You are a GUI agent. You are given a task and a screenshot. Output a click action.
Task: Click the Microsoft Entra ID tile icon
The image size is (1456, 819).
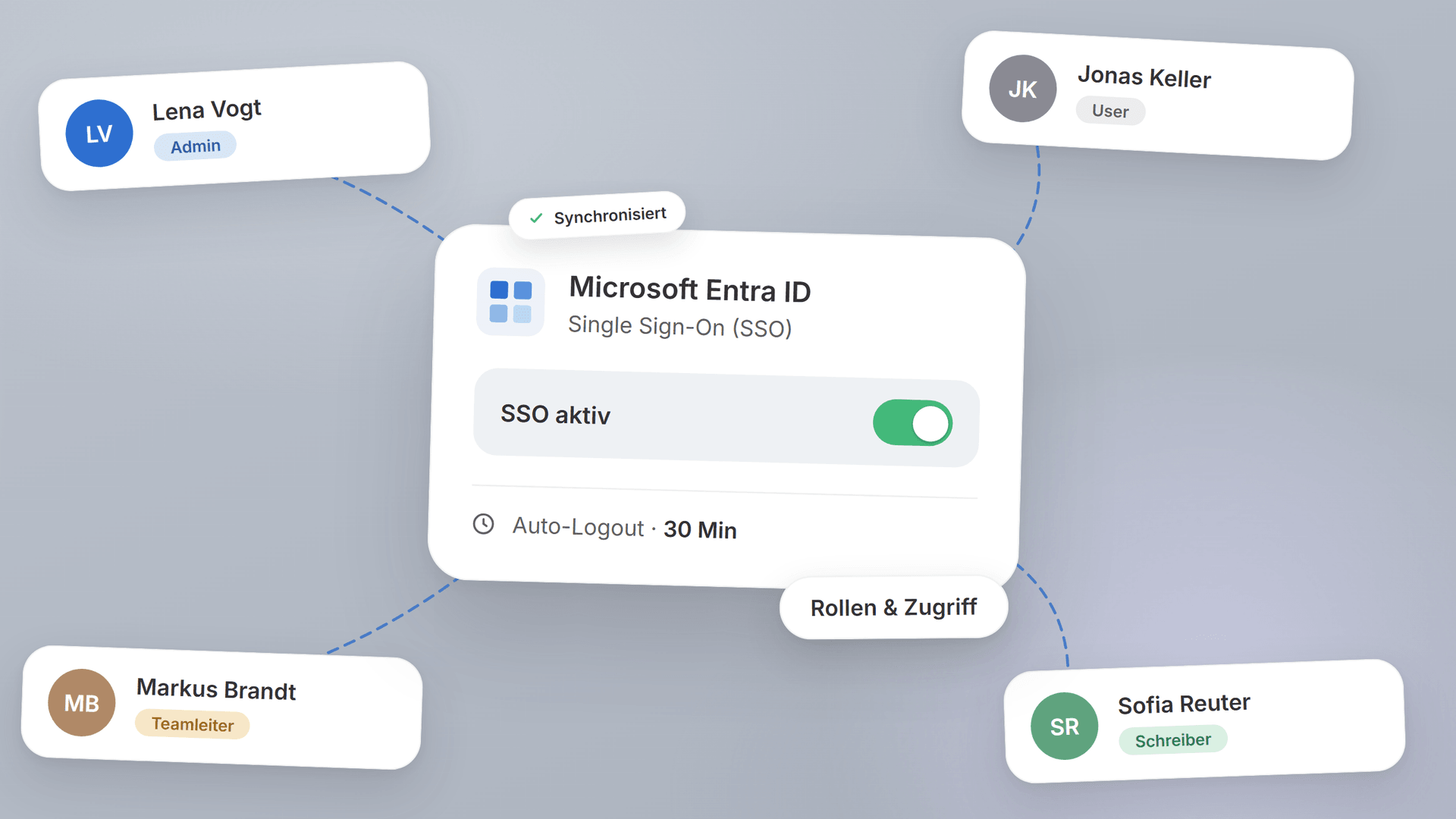point(510,302)
